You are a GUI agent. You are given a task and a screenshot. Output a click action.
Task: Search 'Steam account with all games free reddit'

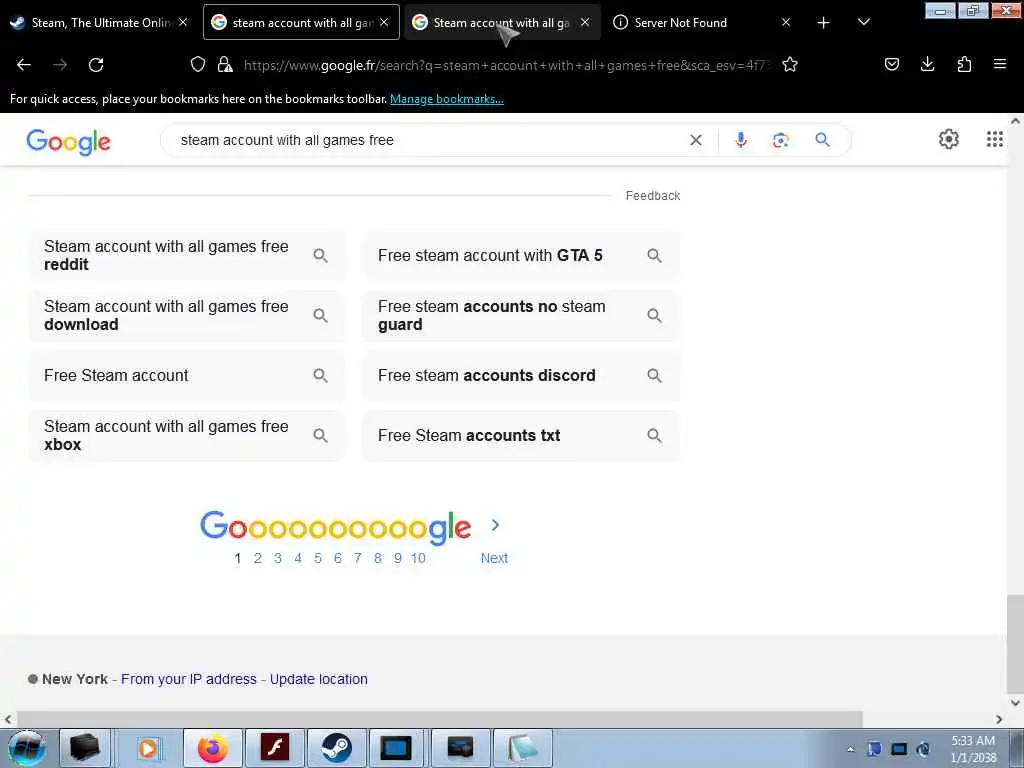186,255
